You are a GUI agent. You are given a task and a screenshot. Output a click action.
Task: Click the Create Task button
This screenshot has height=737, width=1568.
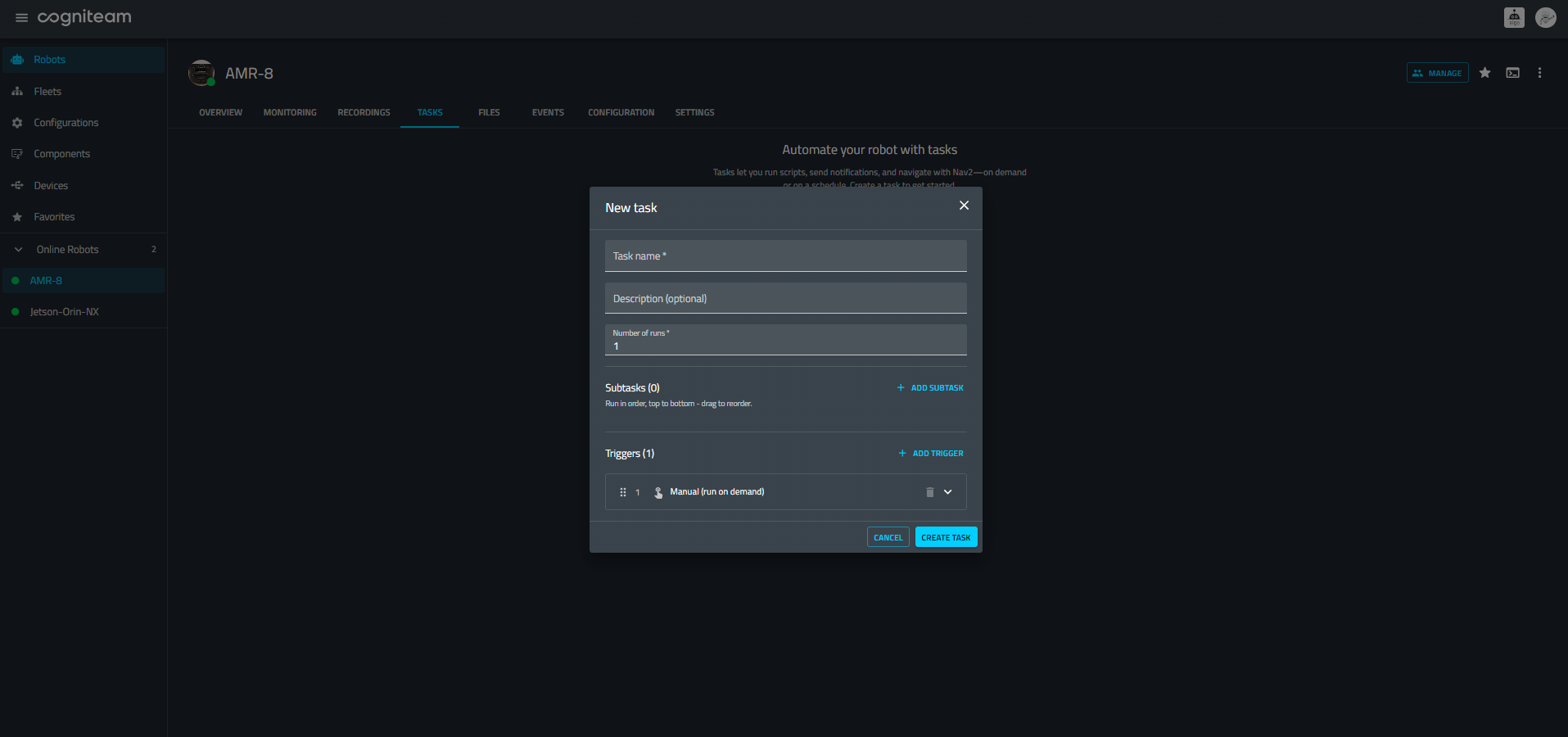click(946, 537)
